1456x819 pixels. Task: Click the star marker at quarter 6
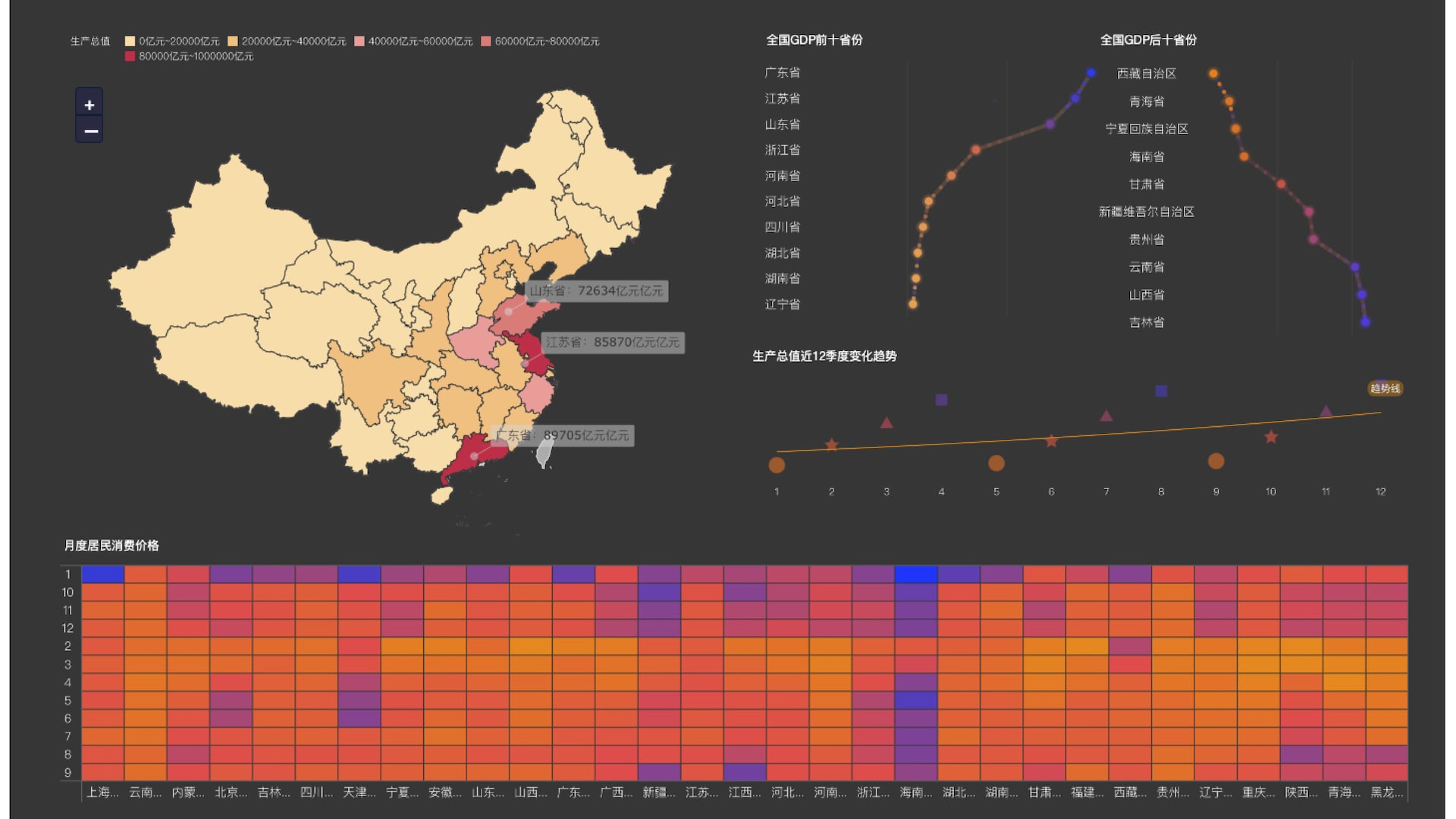coord(1051,441)
